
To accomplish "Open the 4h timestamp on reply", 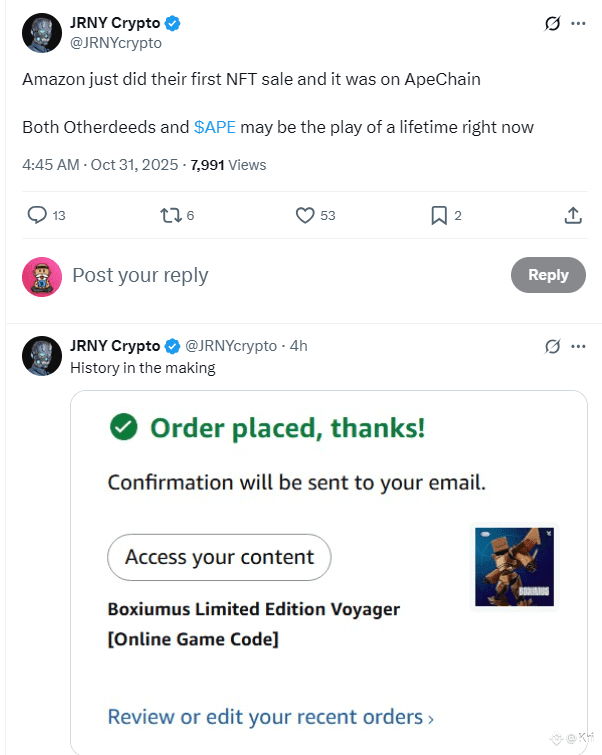I will click(298, 346).
